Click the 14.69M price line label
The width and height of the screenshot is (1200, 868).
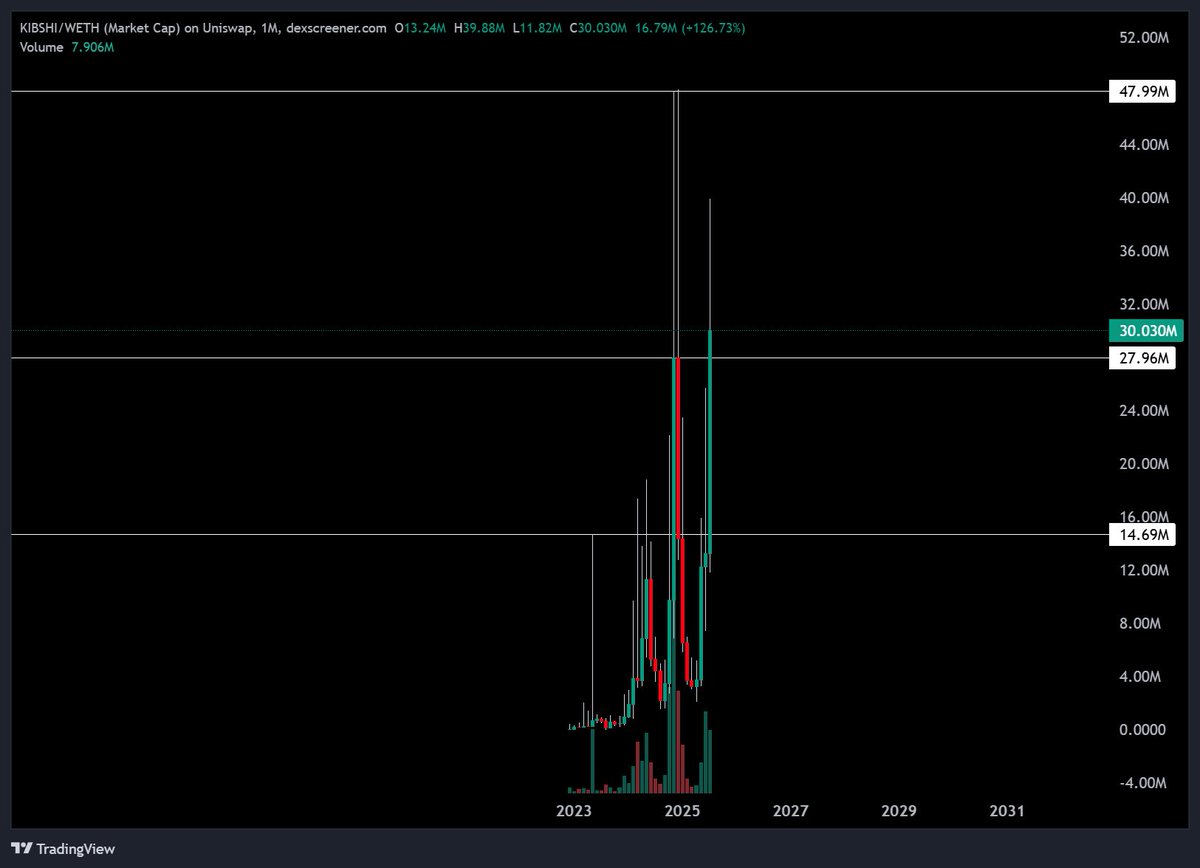click(x=1142, y=536)
